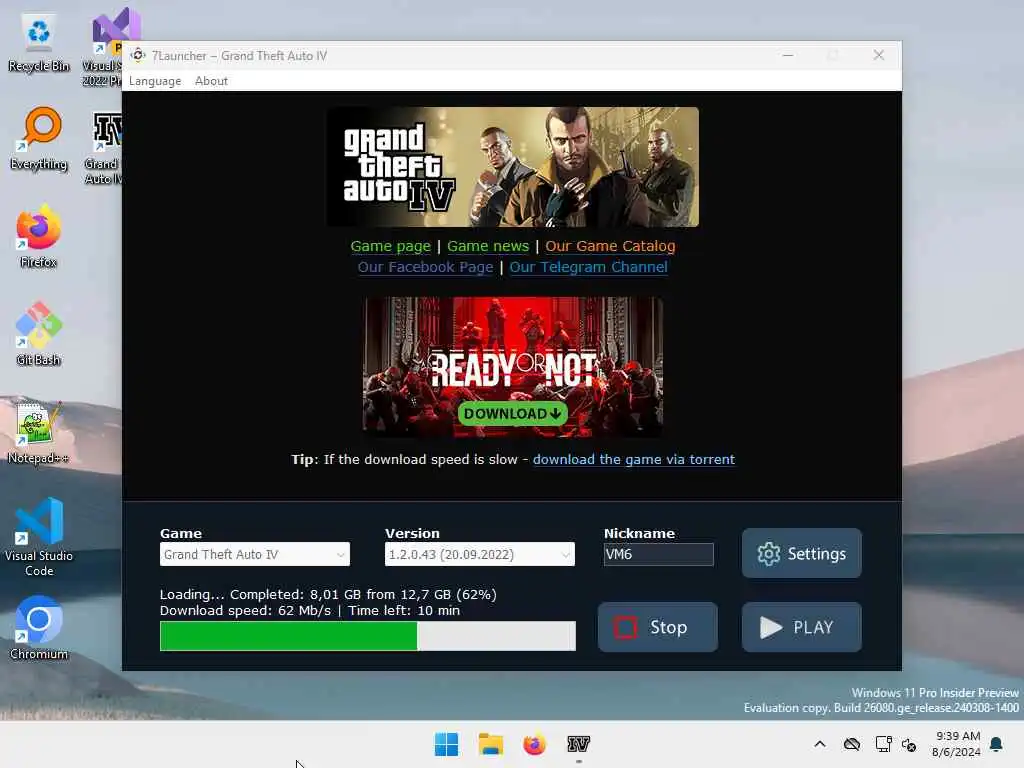Image resolution: width=1024 pixels, height=768 pixels.
Task: Open the Language menu
Action: (155, 81)
